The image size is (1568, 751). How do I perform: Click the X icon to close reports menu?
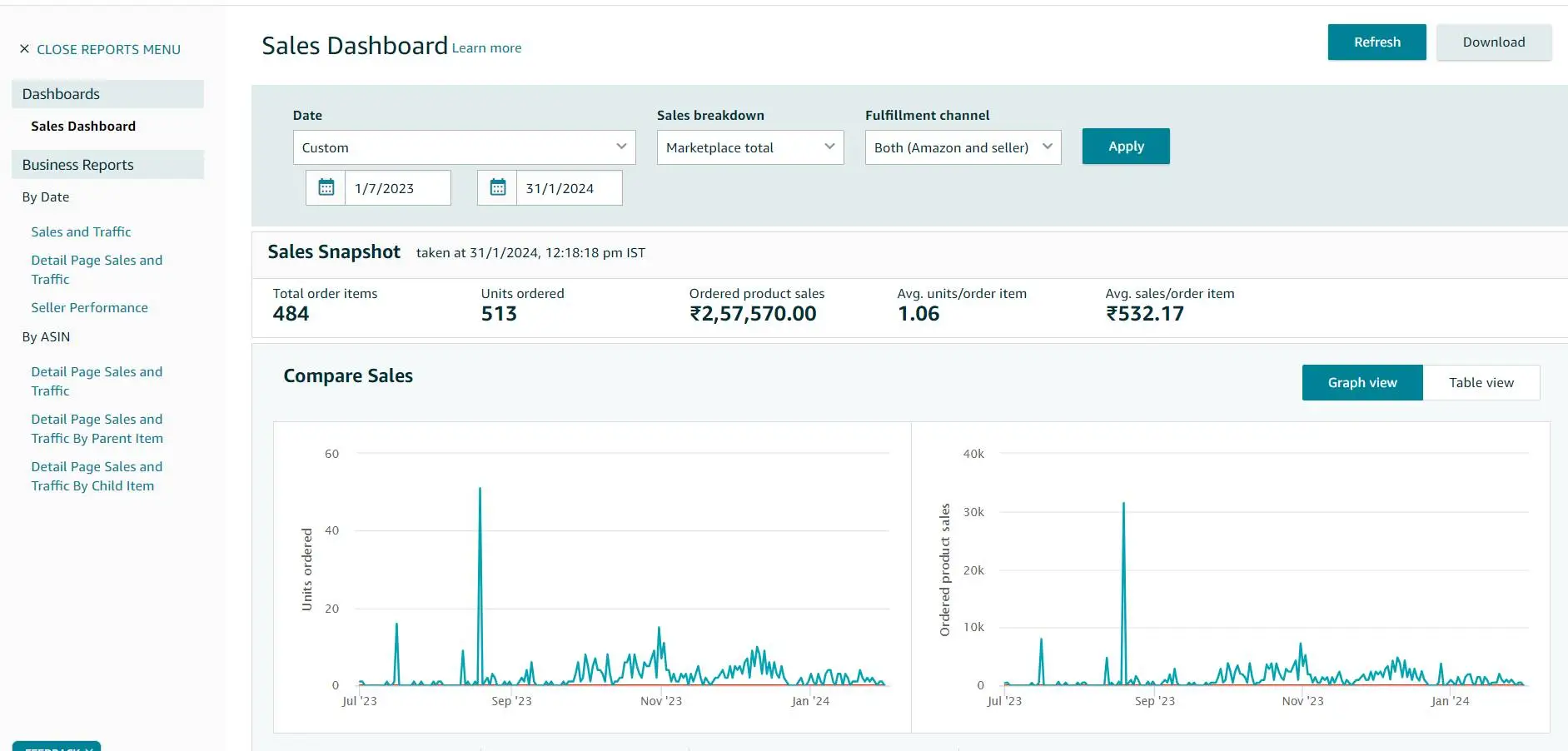click(24, 49)
